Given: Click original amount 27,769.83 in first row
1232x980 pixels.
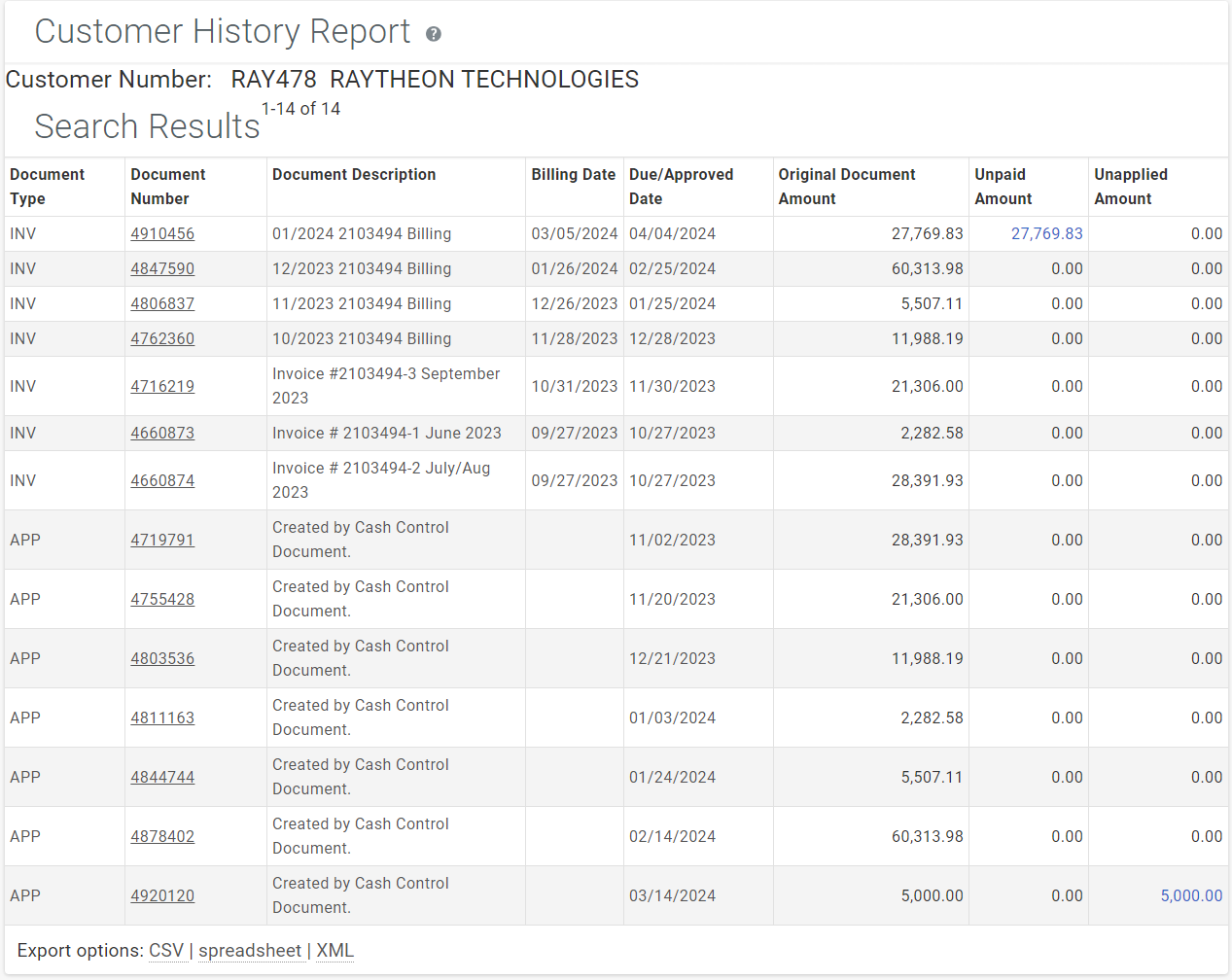Looking at the screenshot, I should (x=927, y=233).
